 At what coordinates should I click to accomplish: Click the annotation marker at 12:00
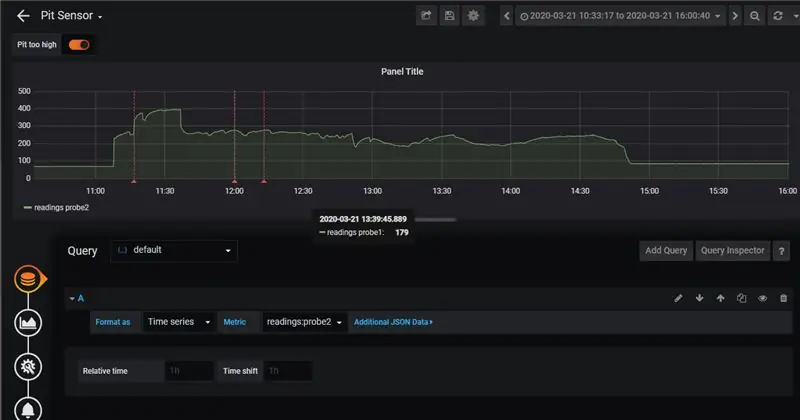[x=234, y=181]
